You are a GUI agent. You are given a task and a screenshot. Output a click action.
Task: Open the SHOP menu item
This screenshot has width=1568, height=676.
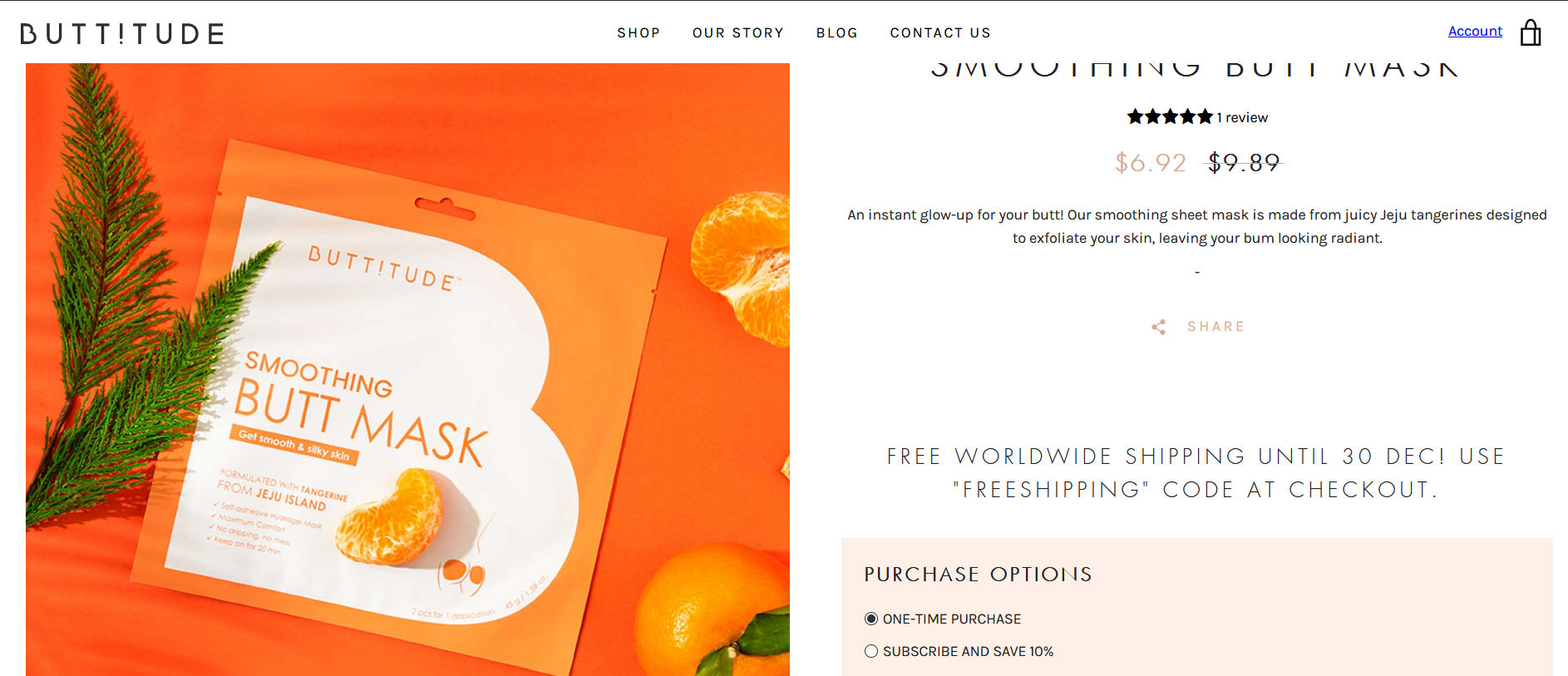coord(639,32)
